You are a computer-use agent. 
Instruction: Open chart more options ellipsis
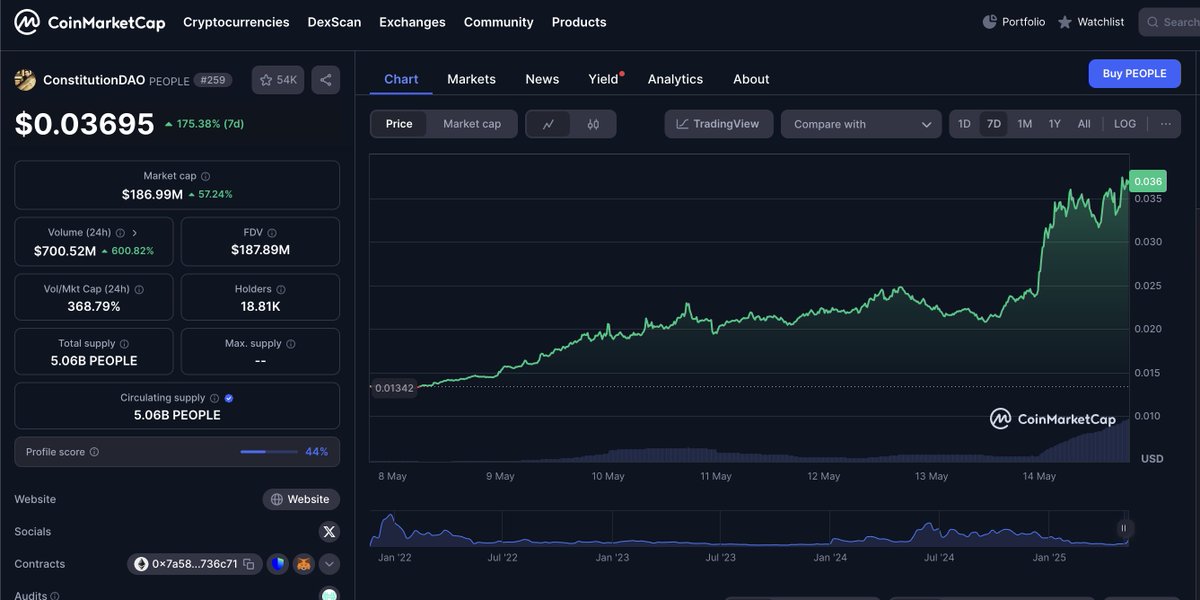1165,124
